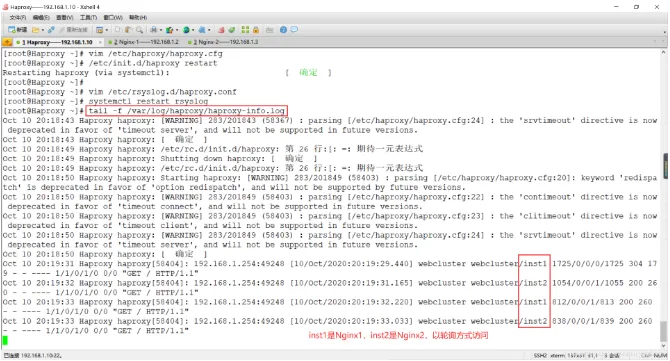
Task: Click the green terminal cursor block
Action: [x=5, y=340]
